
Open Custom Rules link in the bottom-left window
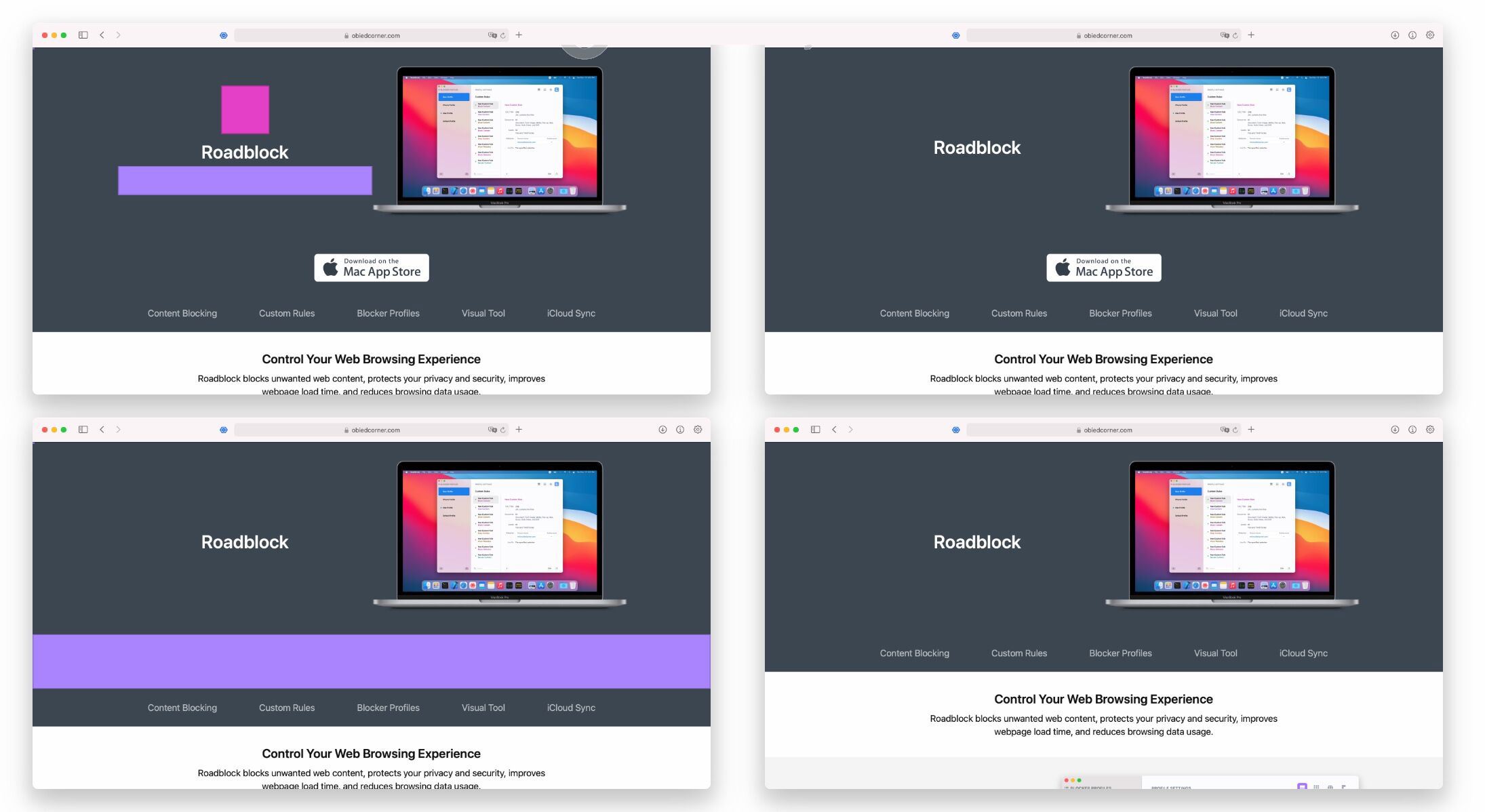[x=287, y=708]
